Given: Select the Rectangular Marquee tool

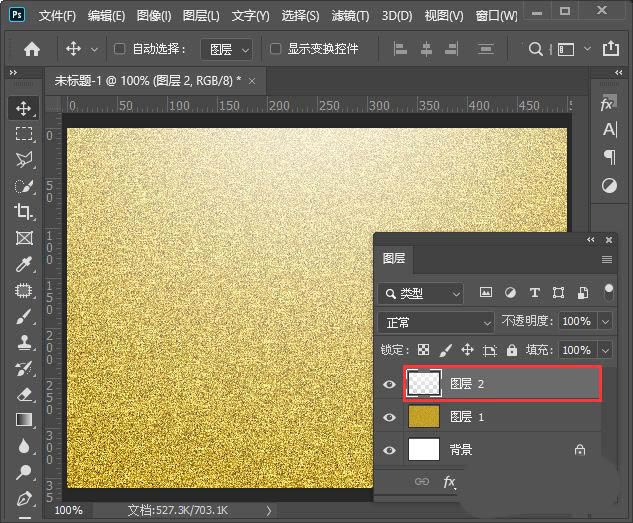Looking at the screenshot, I should click(x=24, y=134).
